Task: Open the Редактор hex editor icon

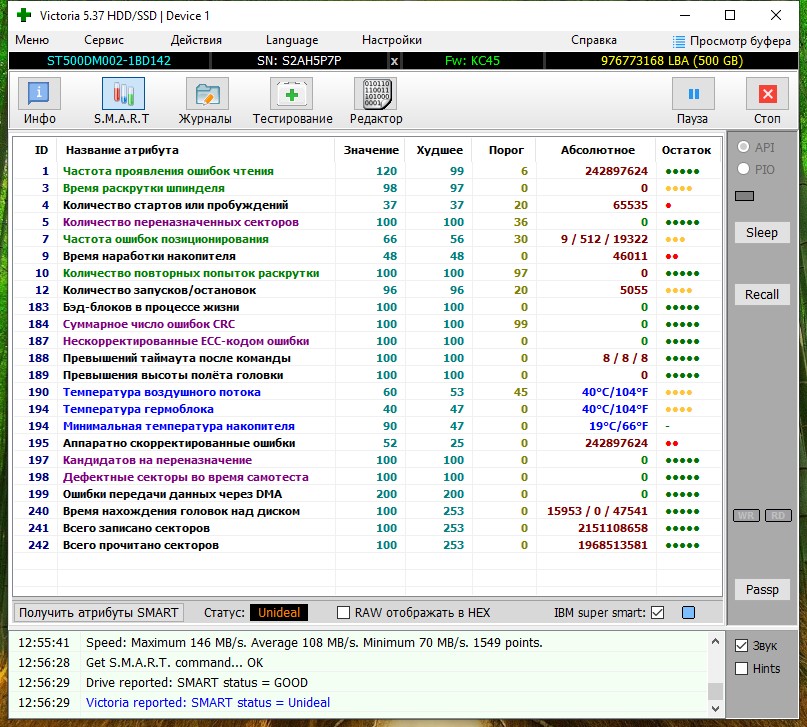Action: [376, 94]
